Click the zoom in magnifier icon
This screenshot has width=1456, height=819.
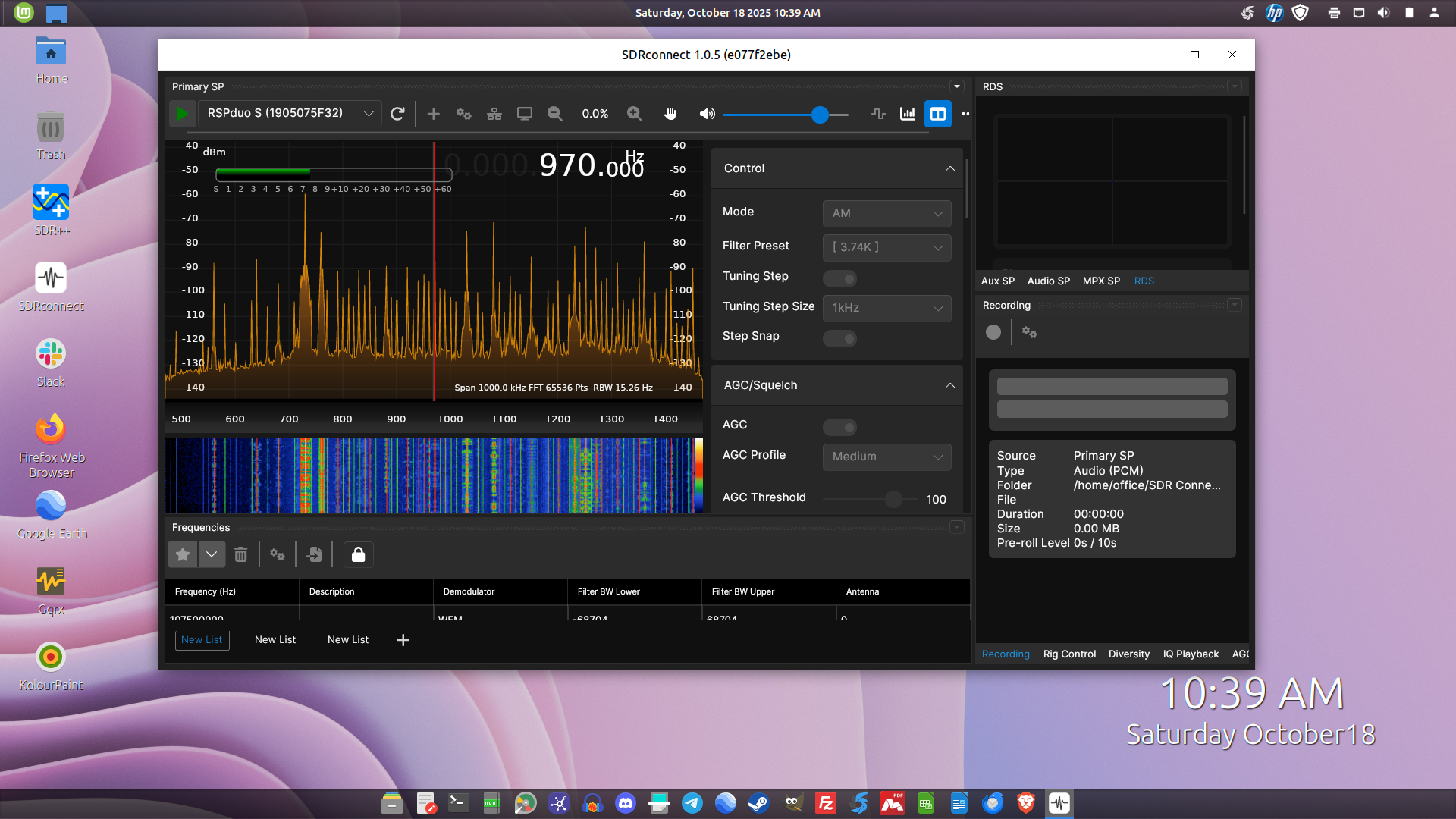635,114
